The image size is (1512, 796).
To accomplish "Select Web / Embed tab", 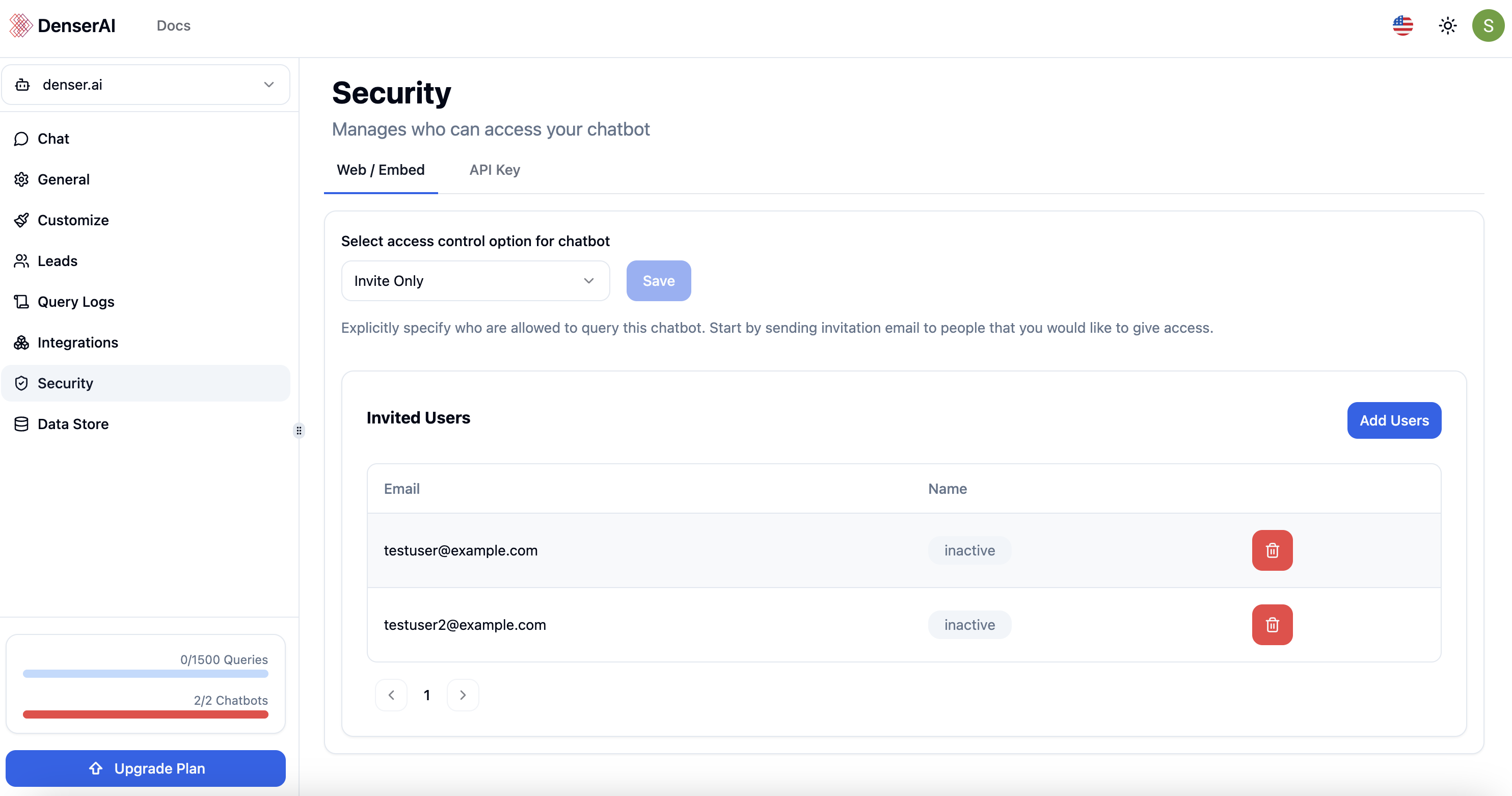I will 380,168.
